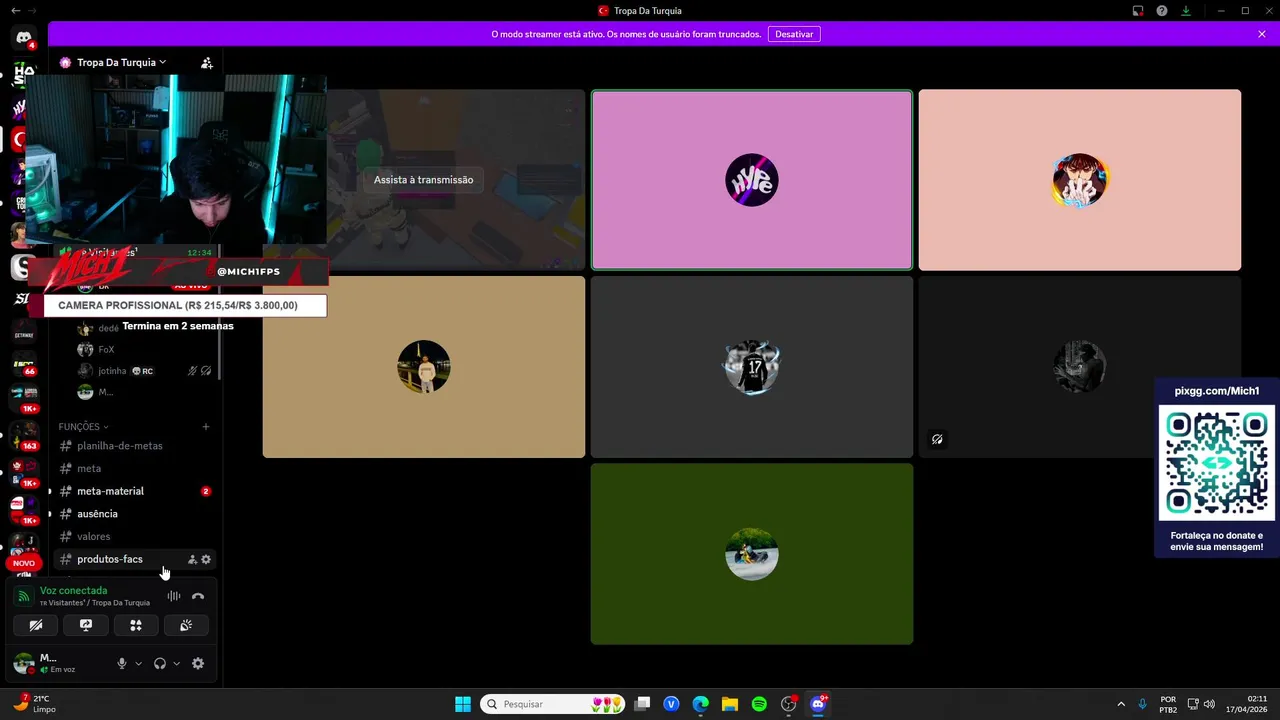Open Windows Start menu
This screenshot has height=720, width=1280.
click(463, 704)
